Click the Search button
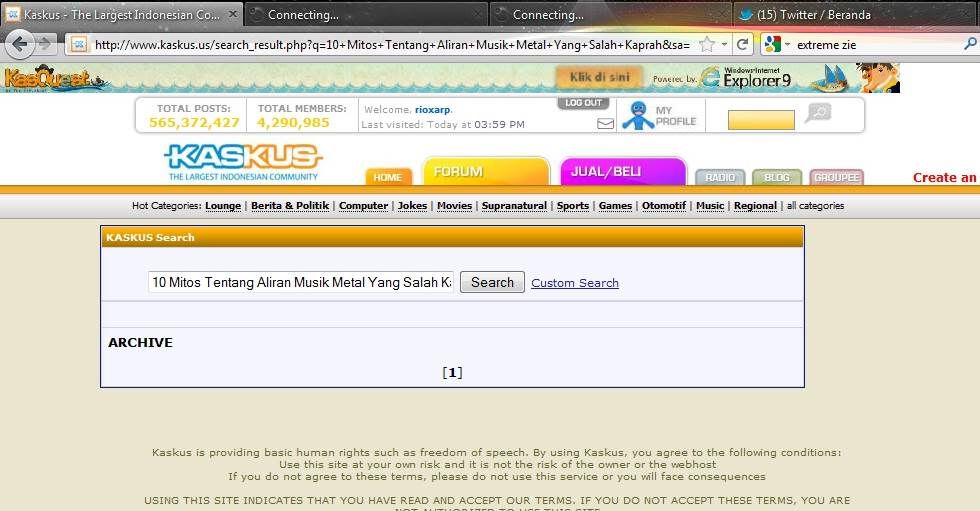The height and width of the screenshot is (511, 980). [x=492, y=282]
